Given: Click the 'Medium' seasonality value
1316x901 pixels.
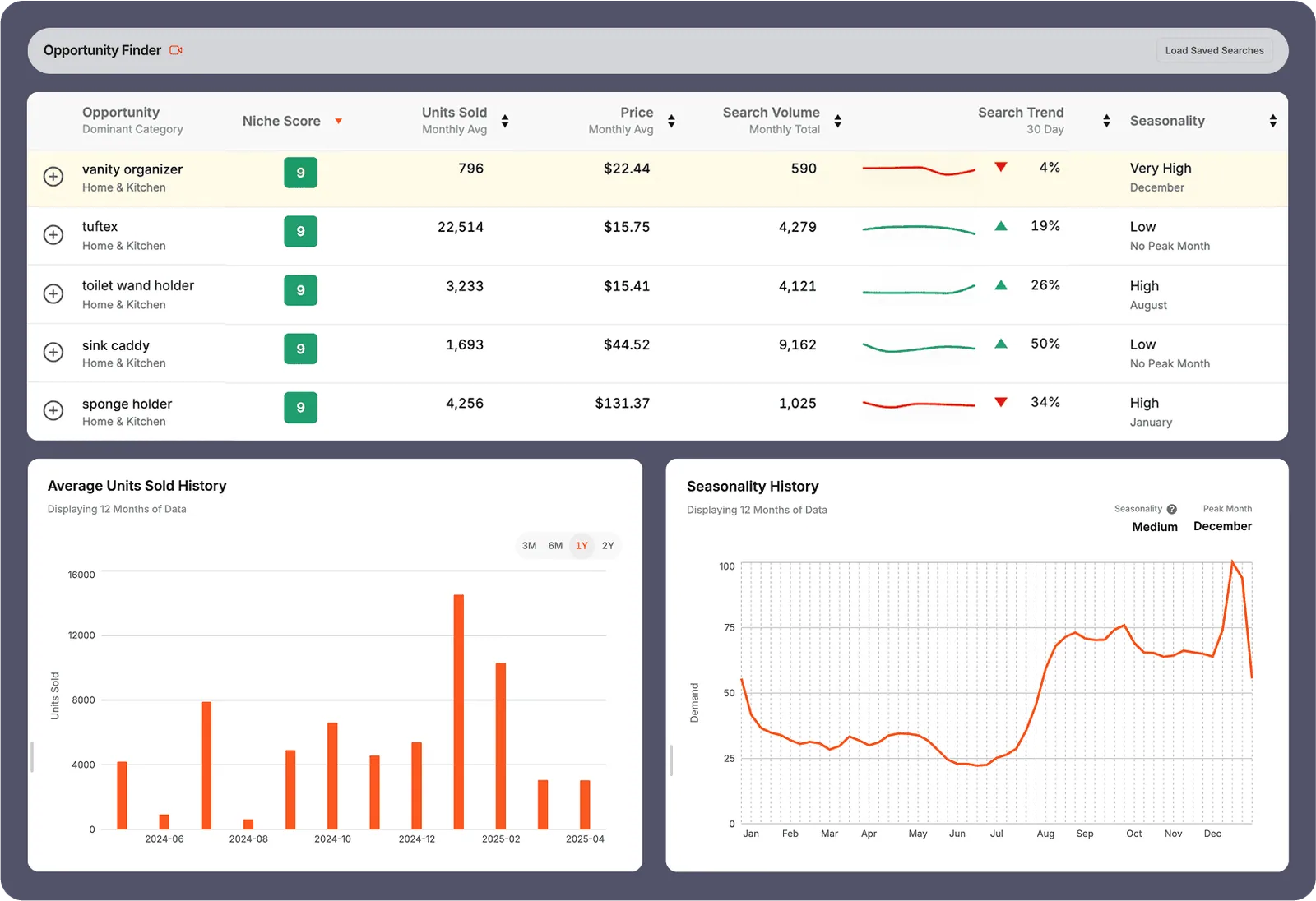Looking at the screenshot, I should [1155, 527].
